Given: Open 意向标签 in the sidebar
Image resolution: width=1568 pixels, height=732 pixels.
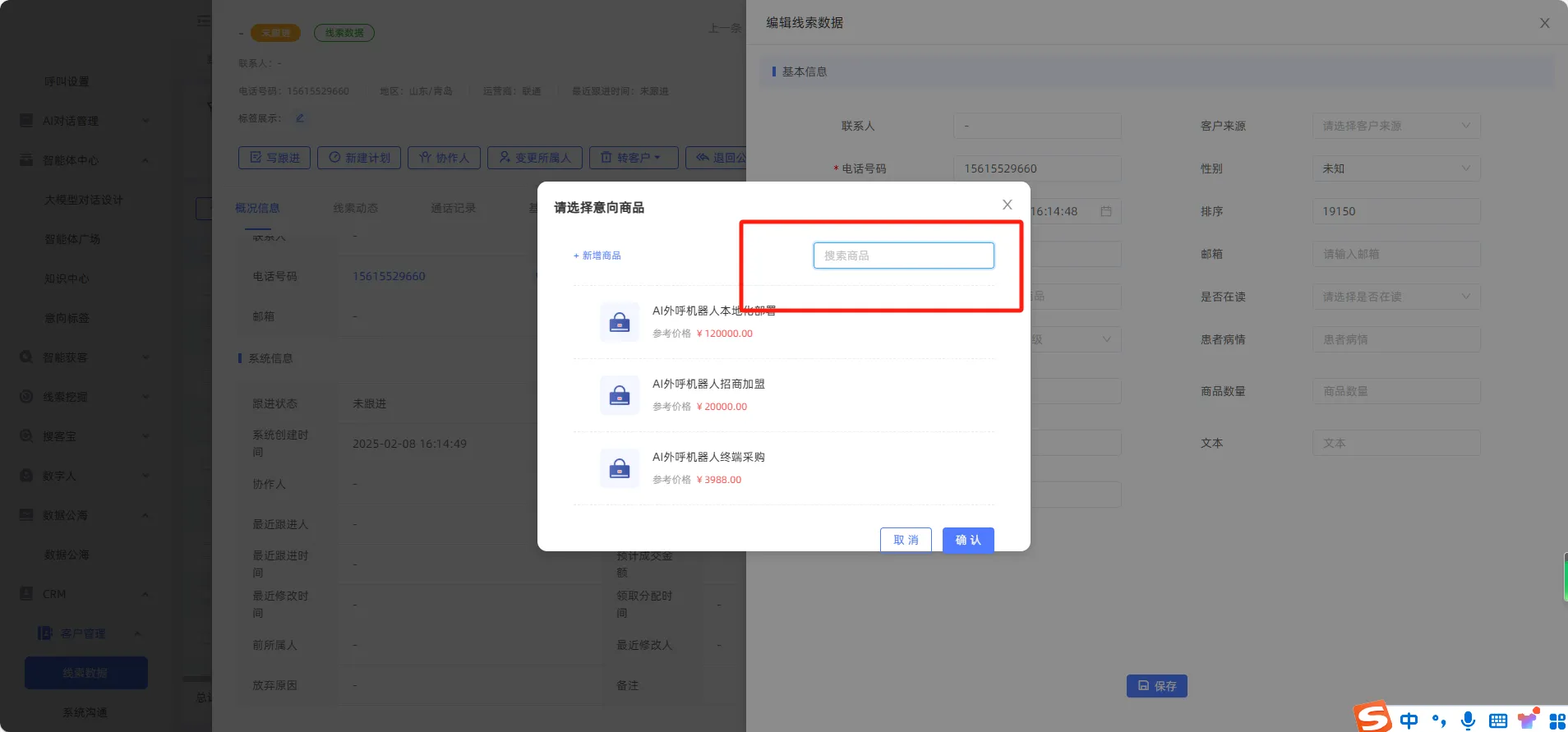Looking at the screenshot, I should [67, 318].
